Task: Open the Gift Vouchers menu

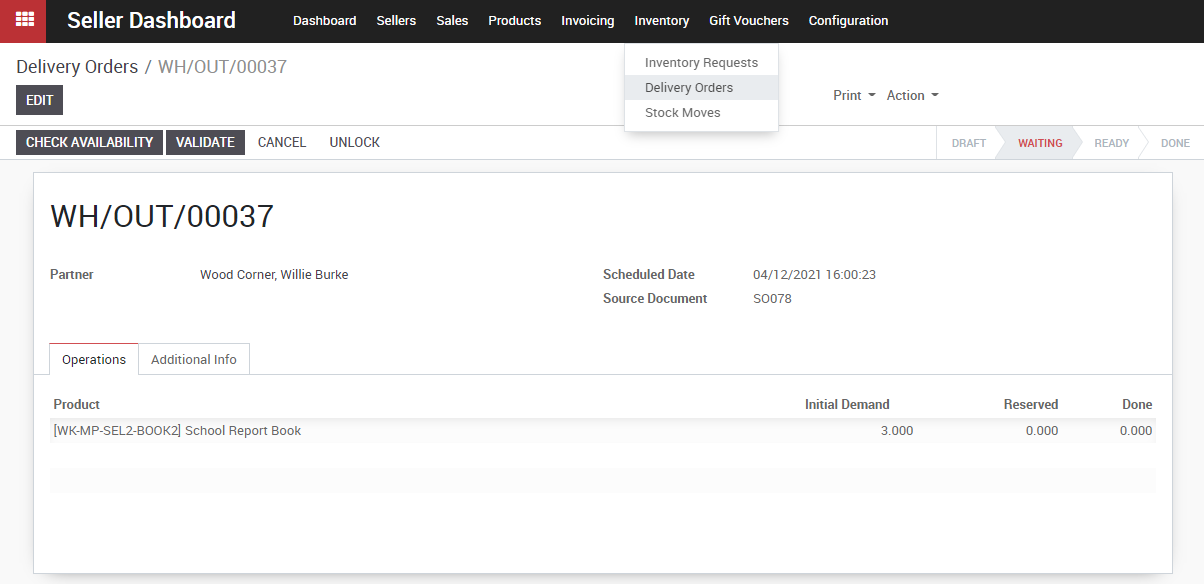Action: [749, 20]
